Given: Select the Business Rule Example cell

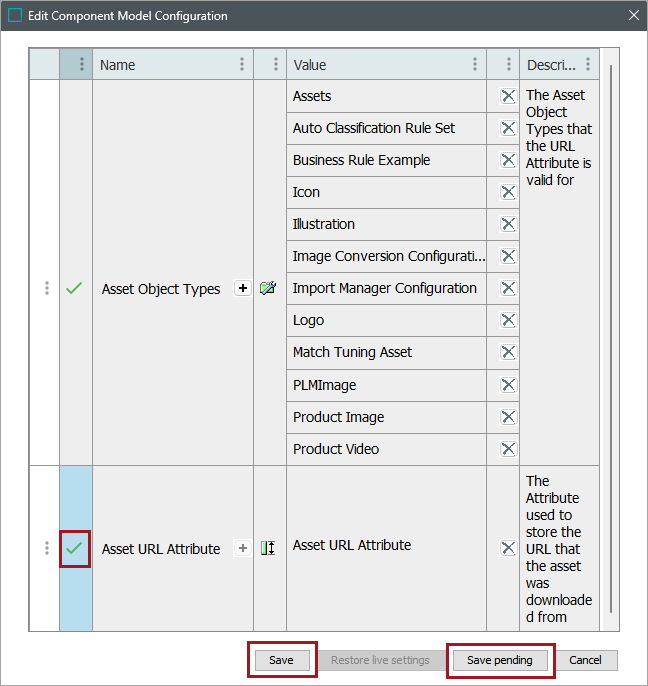Looking at the screenshot, I should 386,160.
